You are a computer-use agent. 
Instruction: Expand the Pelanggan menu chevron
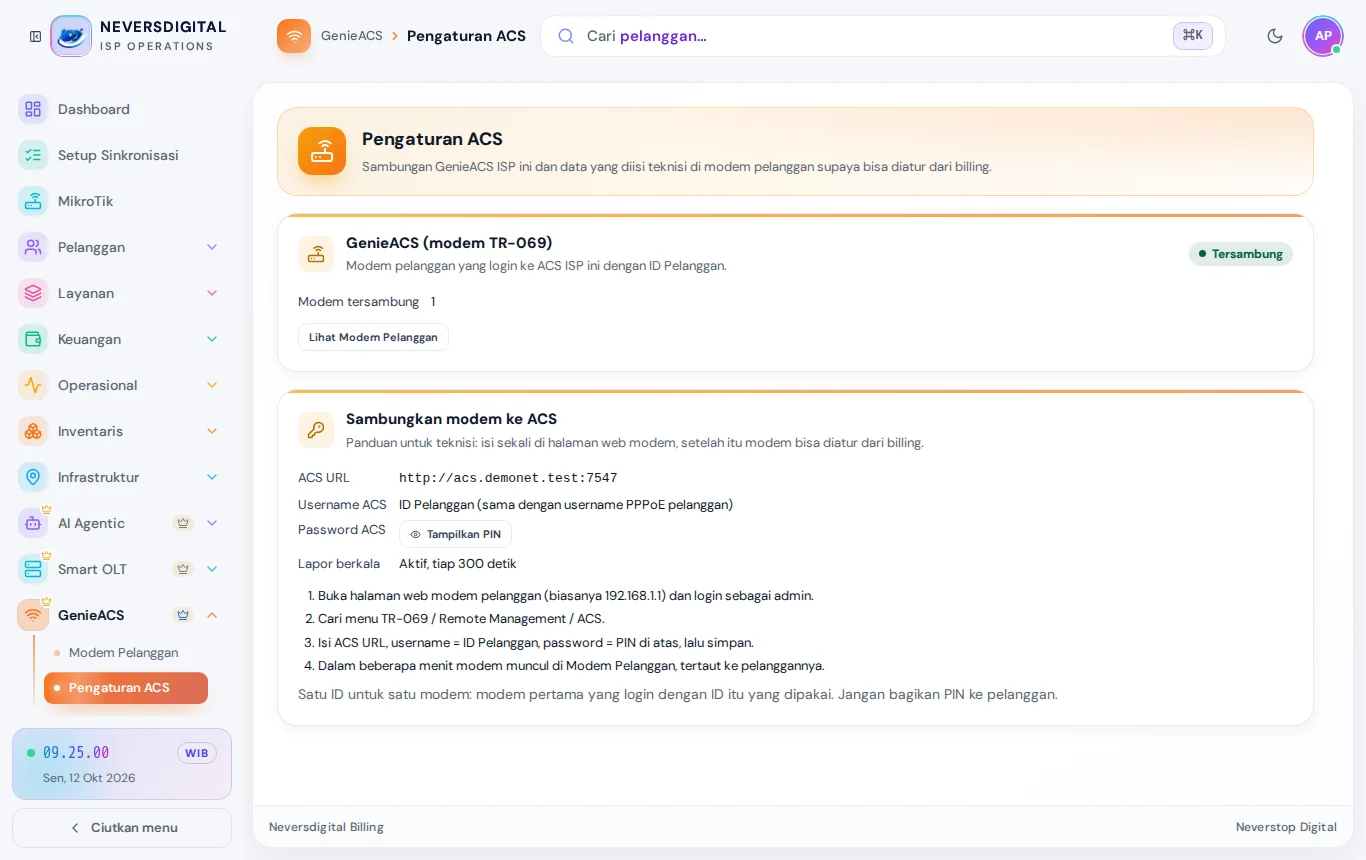(212, 247)
